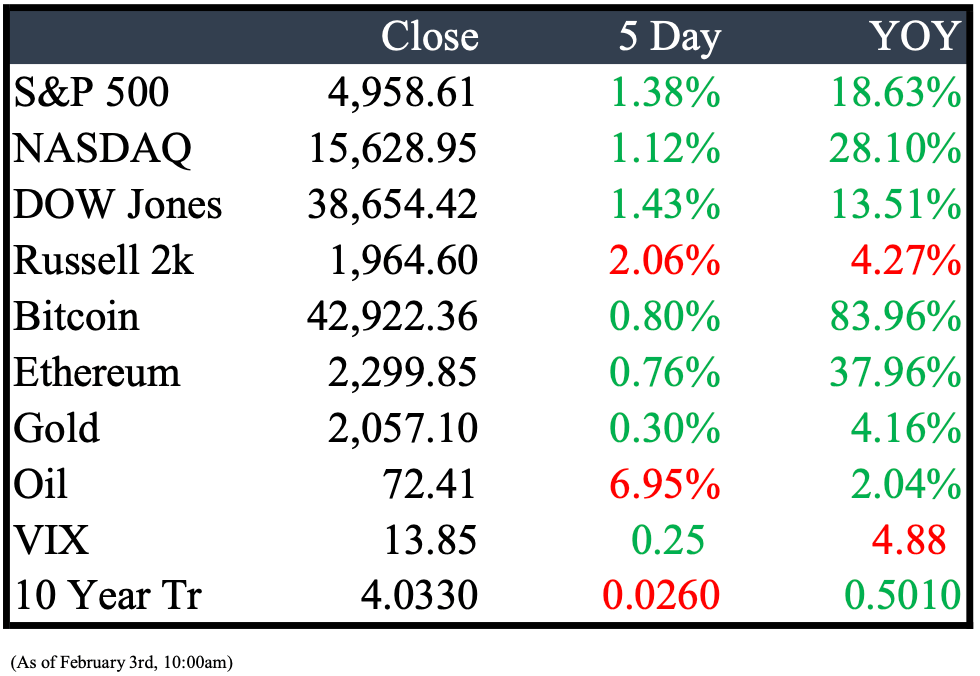This screenshot has height=676, width=980.
Task: Click the VIX close value 13.85
Action: pyautogui.click(x=430, y=540)
